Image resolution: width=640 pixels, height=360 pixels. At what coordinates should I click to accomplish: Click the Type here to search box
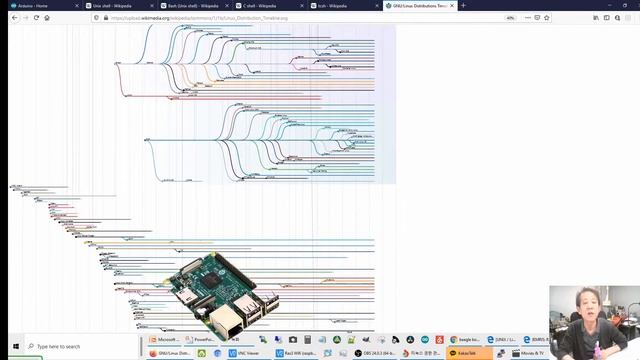(82, 347)
